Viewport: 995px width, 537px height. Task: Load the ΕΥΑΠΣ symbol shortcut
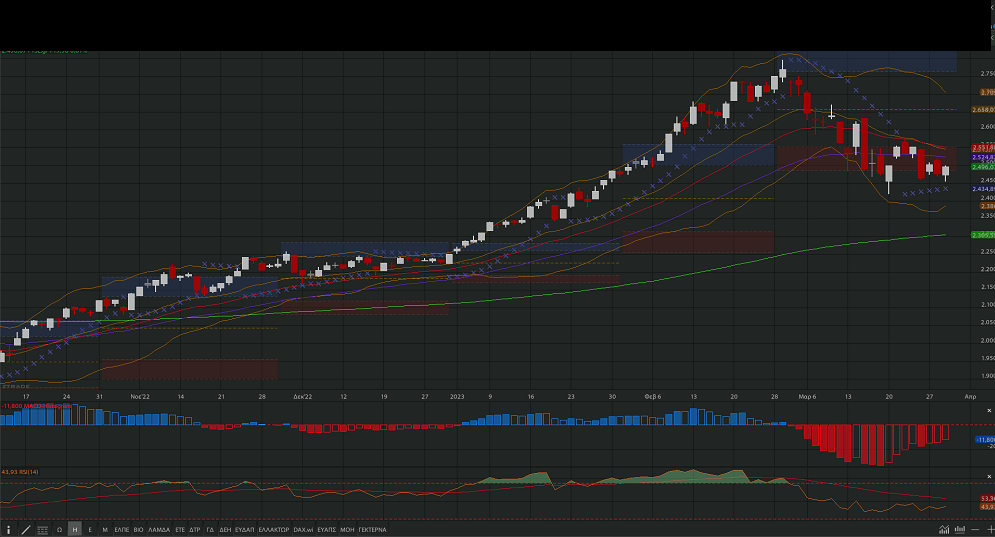327,529
